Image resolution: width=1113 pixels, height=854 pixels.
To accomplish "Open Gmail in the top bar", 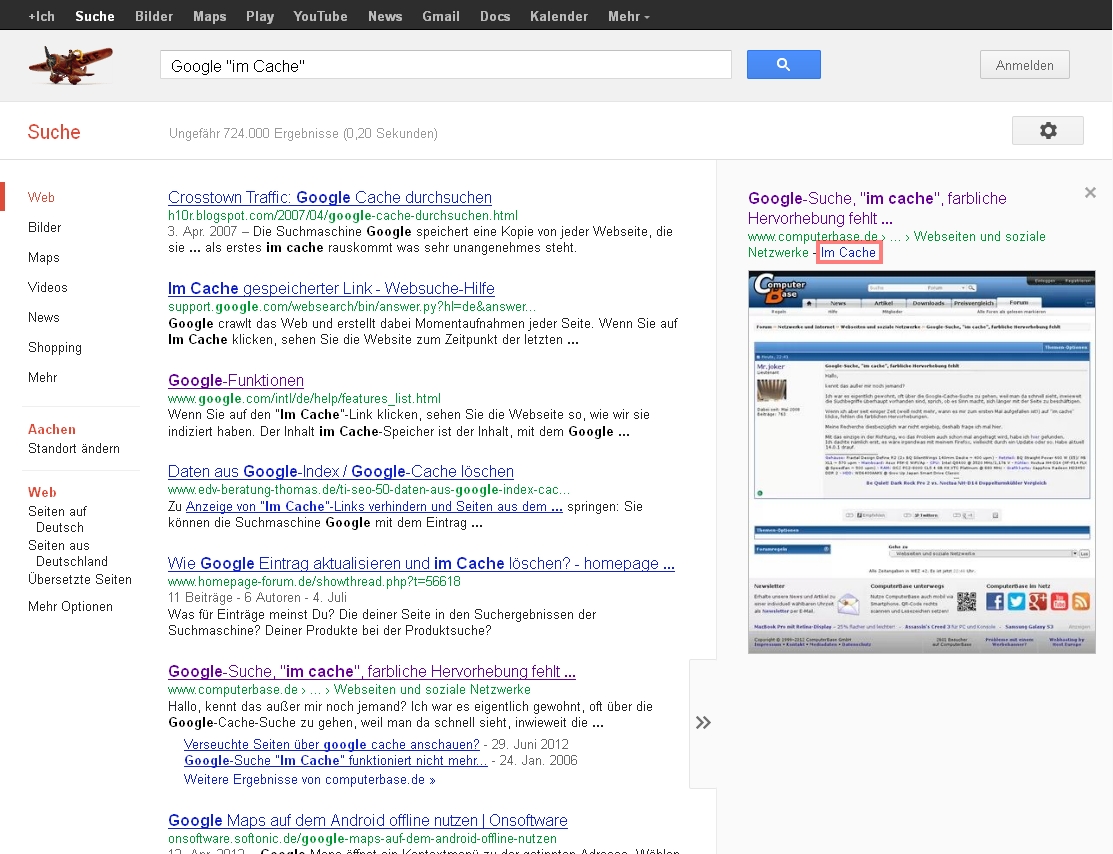I will 441,16.
